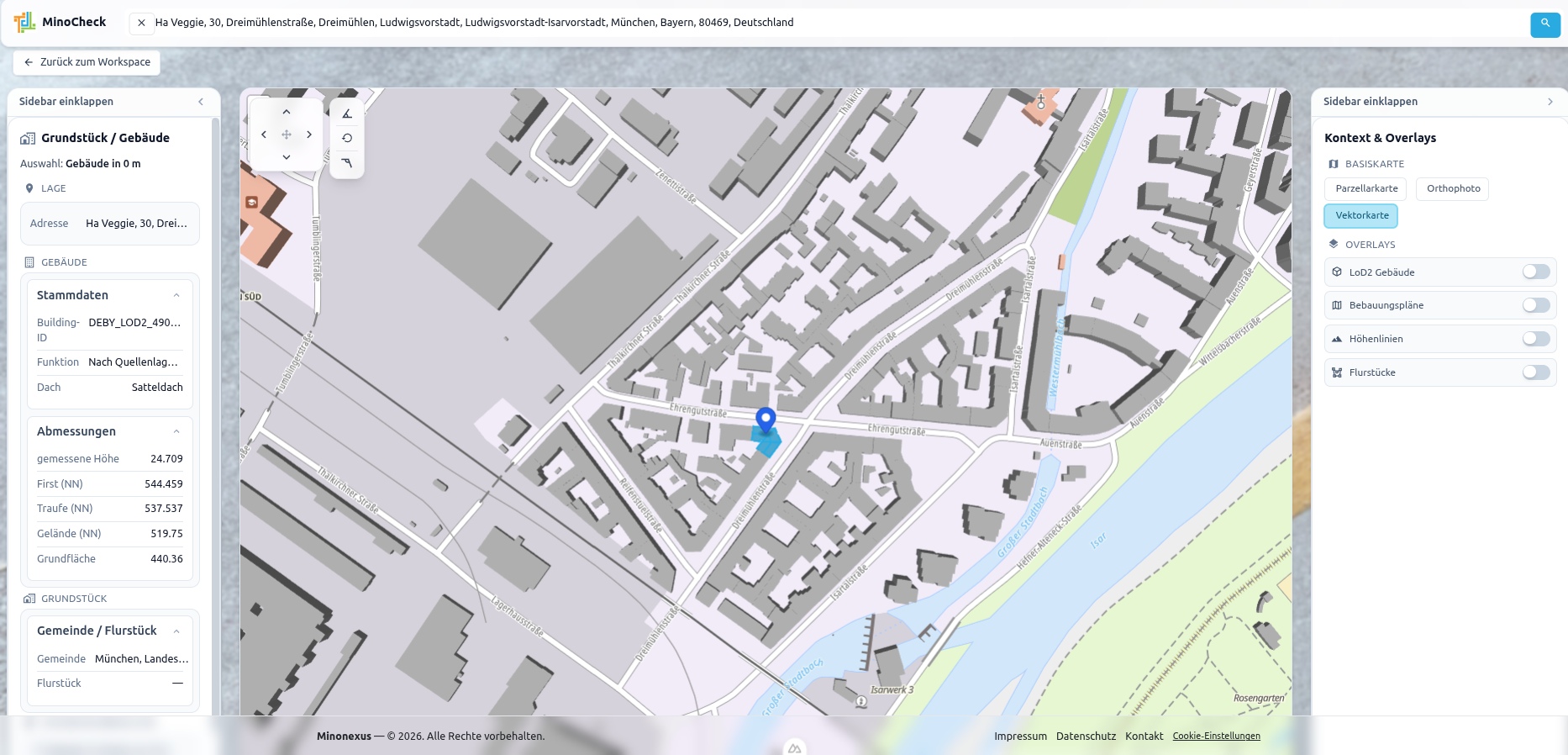Clear the address search with the X icon
The image size is (1568, 755).
coord(142,23)
